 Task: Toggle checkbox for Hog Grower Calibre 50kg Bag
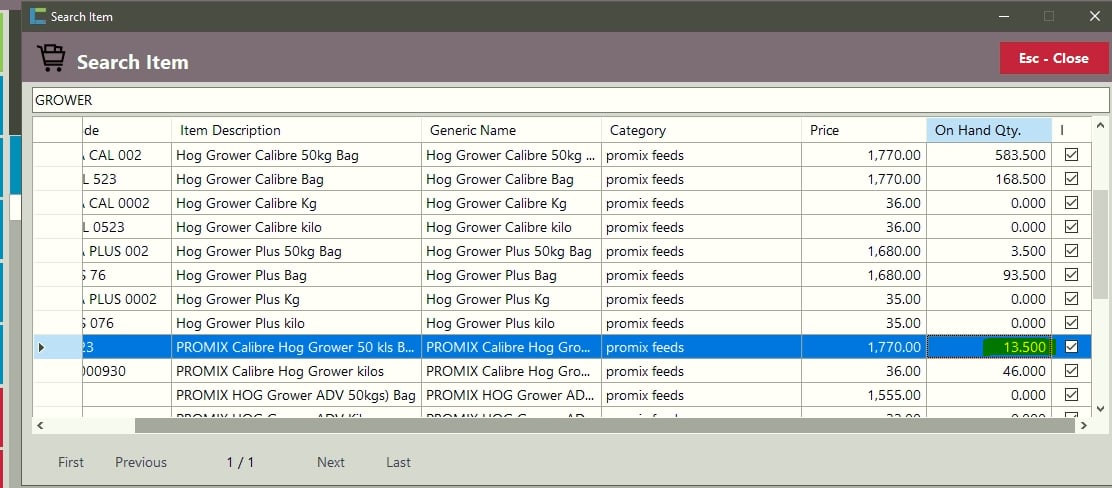click(x=1072, y=155)
